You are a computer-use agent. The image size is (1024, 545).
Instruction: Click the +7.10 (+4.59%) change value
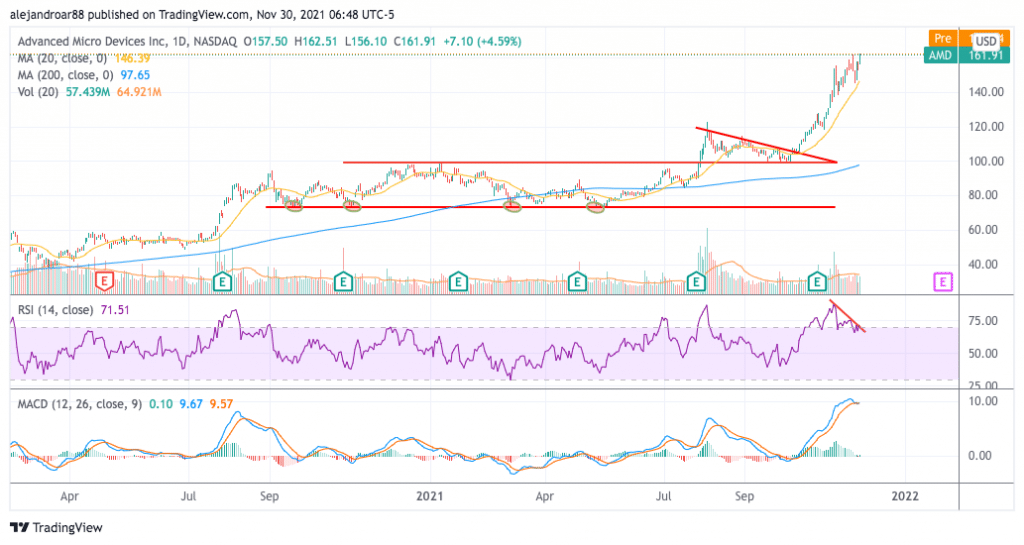(482, 41)
